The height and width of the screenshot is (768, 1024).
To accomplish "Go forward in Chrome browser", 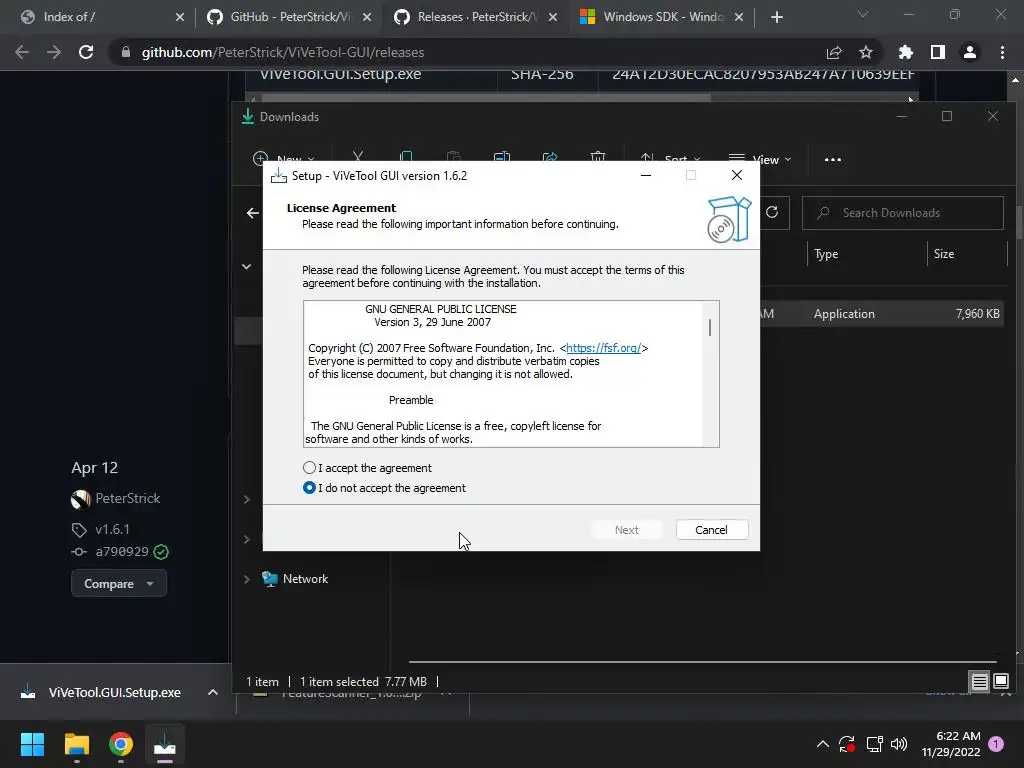I will [54, 52].
